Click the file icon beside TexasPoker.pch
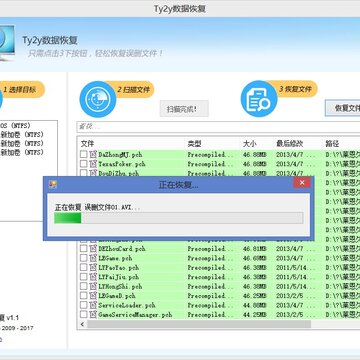 click(x=93, y=164)
